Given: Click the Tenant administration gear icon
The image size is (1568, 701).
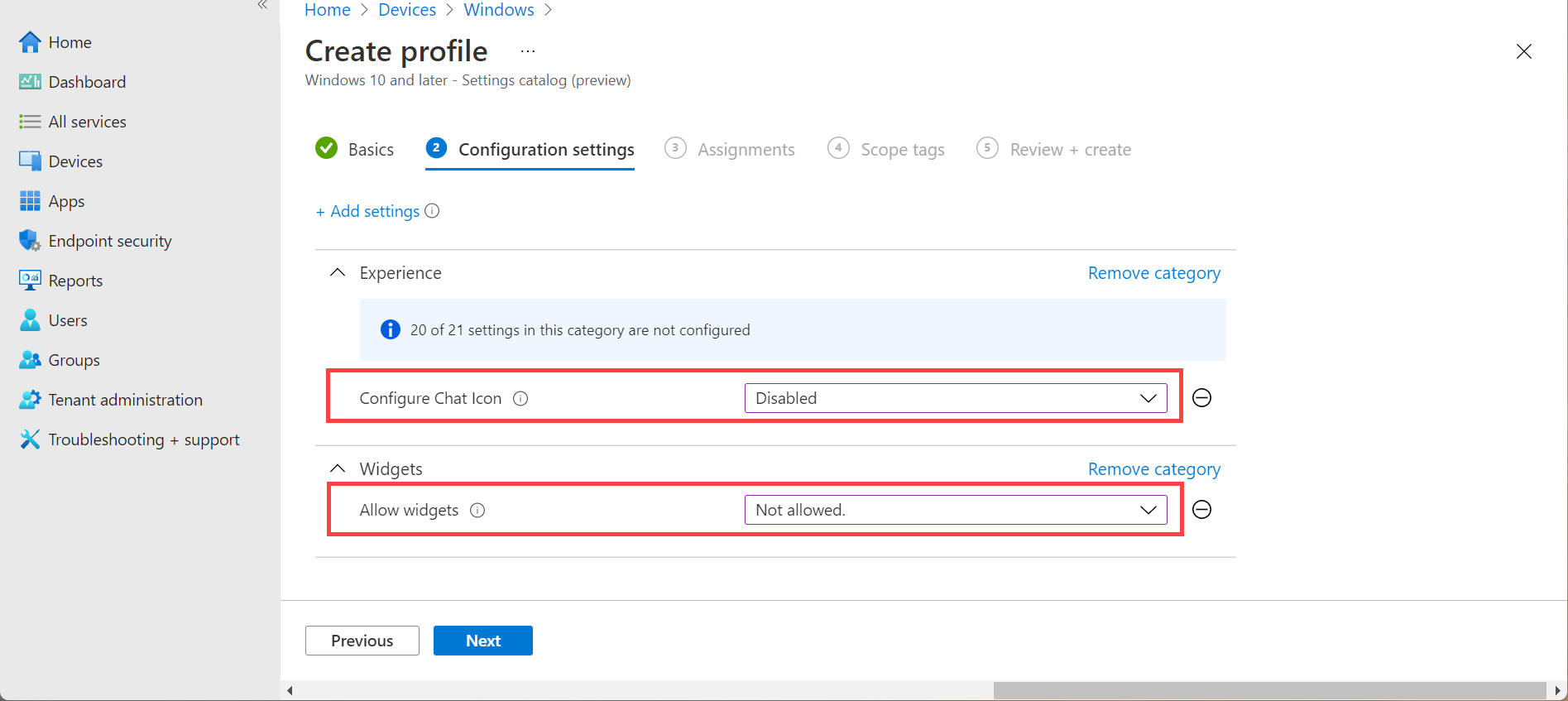Looking at the screenshot, I should 31,400.
